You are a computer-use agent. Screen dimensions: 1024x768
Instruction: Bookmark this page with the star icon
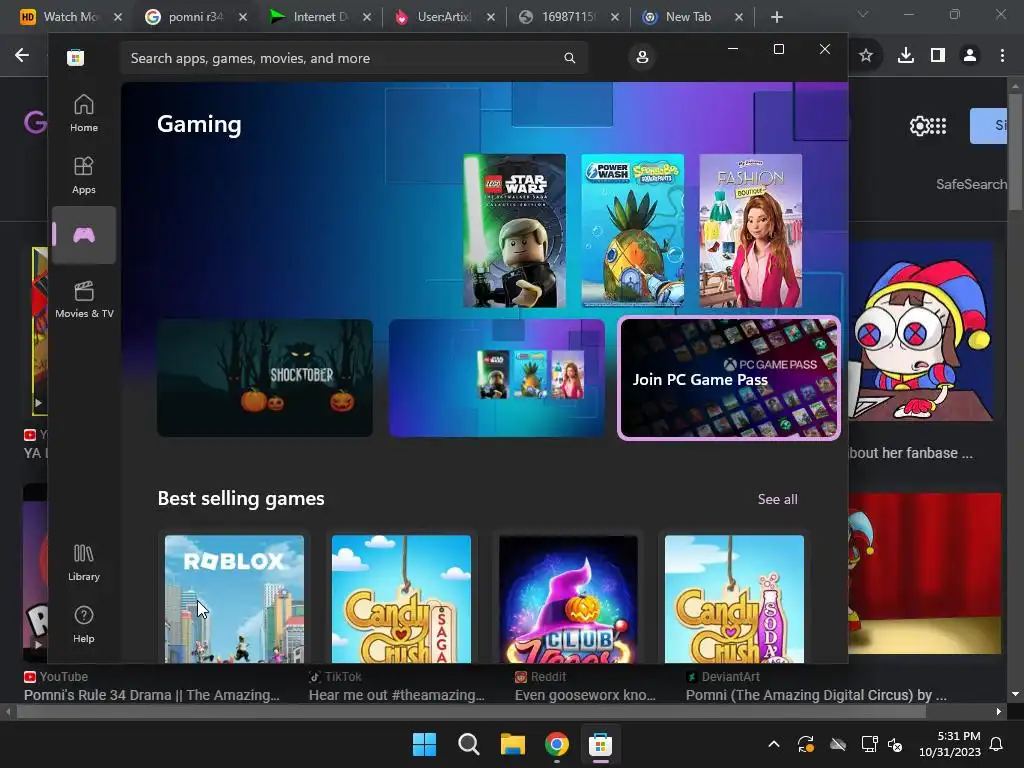(x=866, y=56)
